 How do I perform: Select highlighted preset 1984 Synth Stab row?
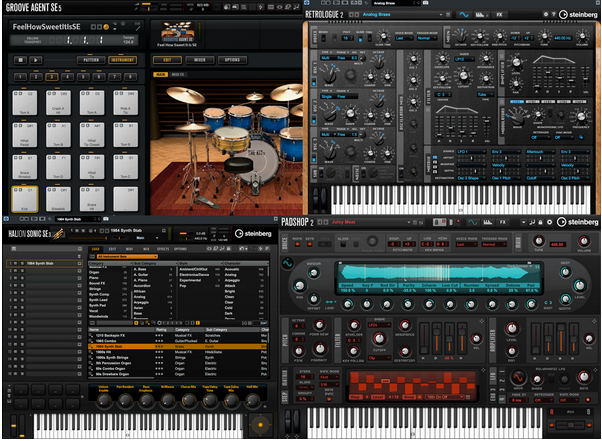tap(178, 346)
